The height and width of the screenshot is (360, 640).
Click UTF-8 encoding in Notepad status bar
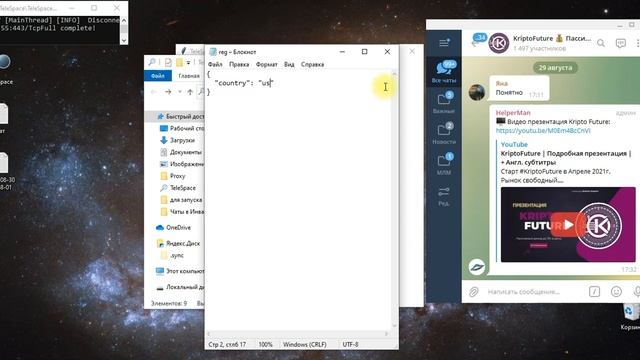pyautogui.click(x=350, y=344)
